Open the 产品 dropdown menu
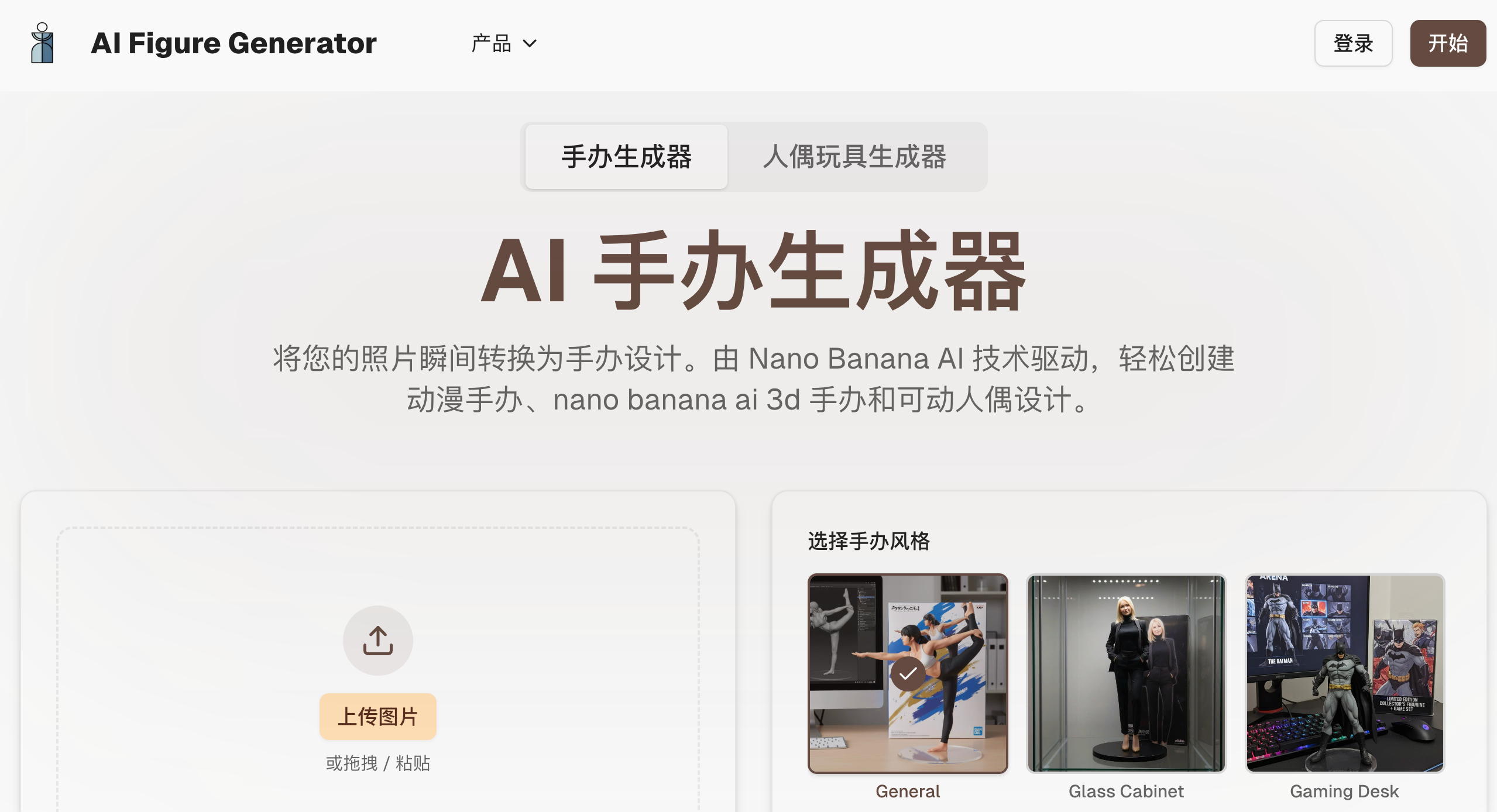Screen dimensions: 1497x812 click(x=504, y=44)
